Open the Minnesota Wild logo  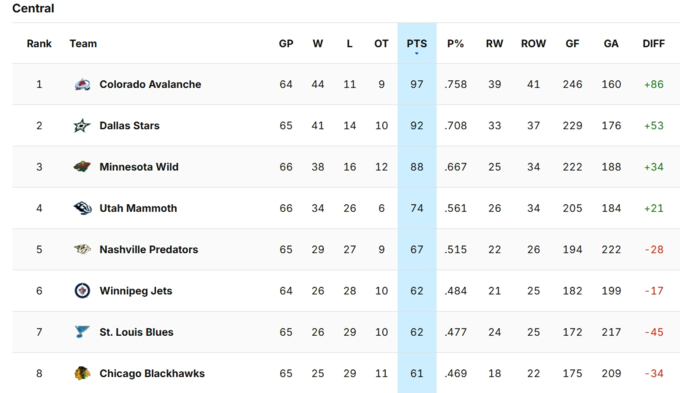coord(82,167)
